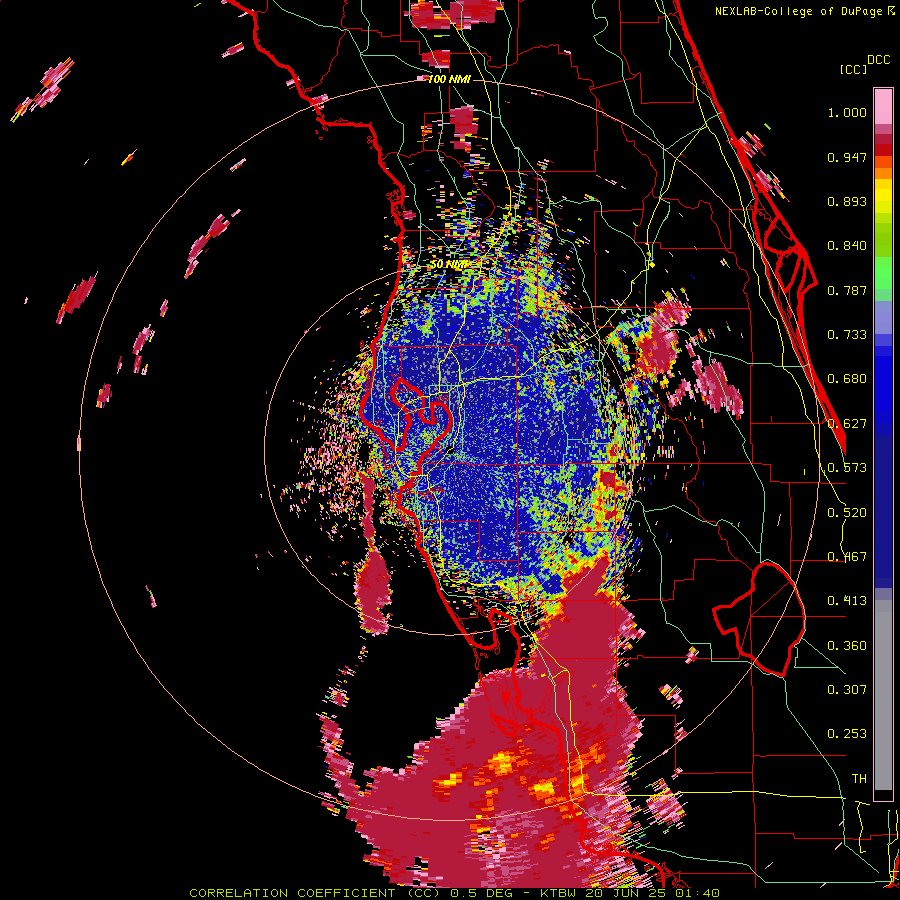
Task: Pick the bright green color bar segment
Action: click(x=883, y=273)
